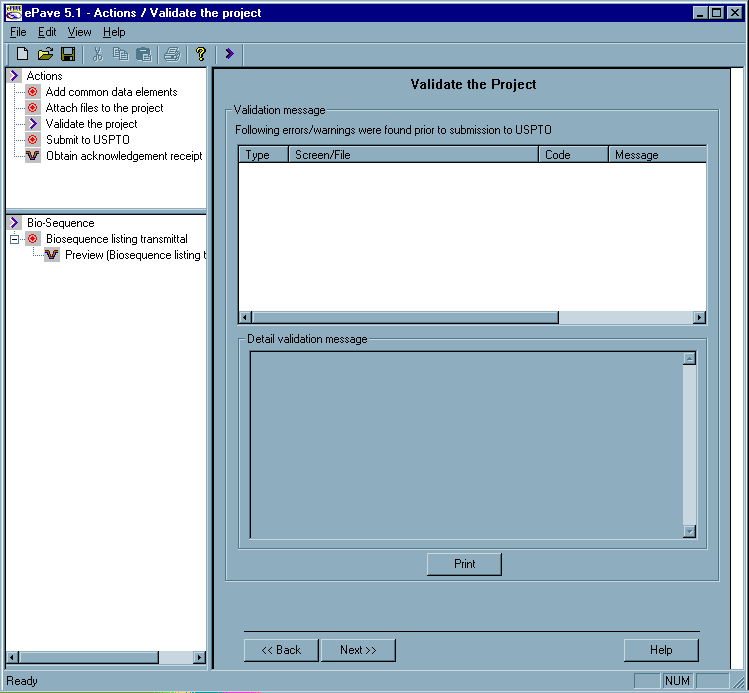Click the New document toolbar icon
This screenshot has width=749, height=693.
coord(22,54)
